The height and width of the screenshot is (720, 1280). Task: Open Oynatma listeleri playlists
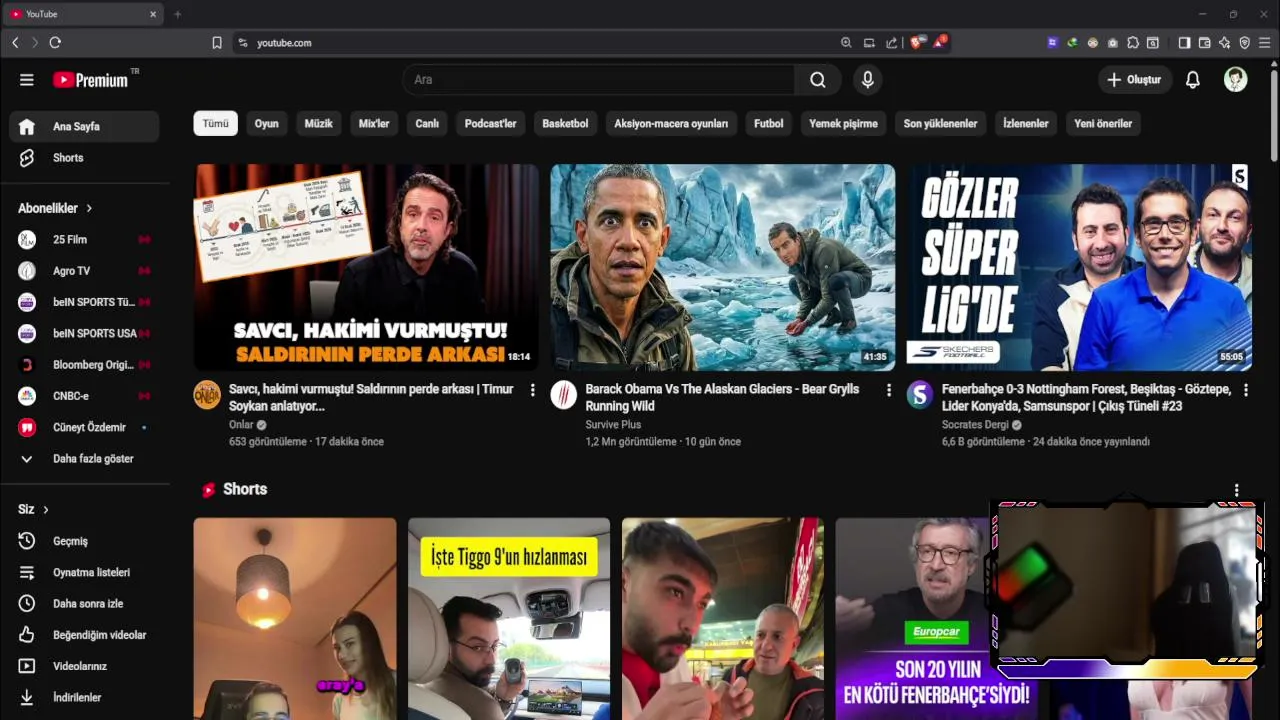(x=84, y=572)
